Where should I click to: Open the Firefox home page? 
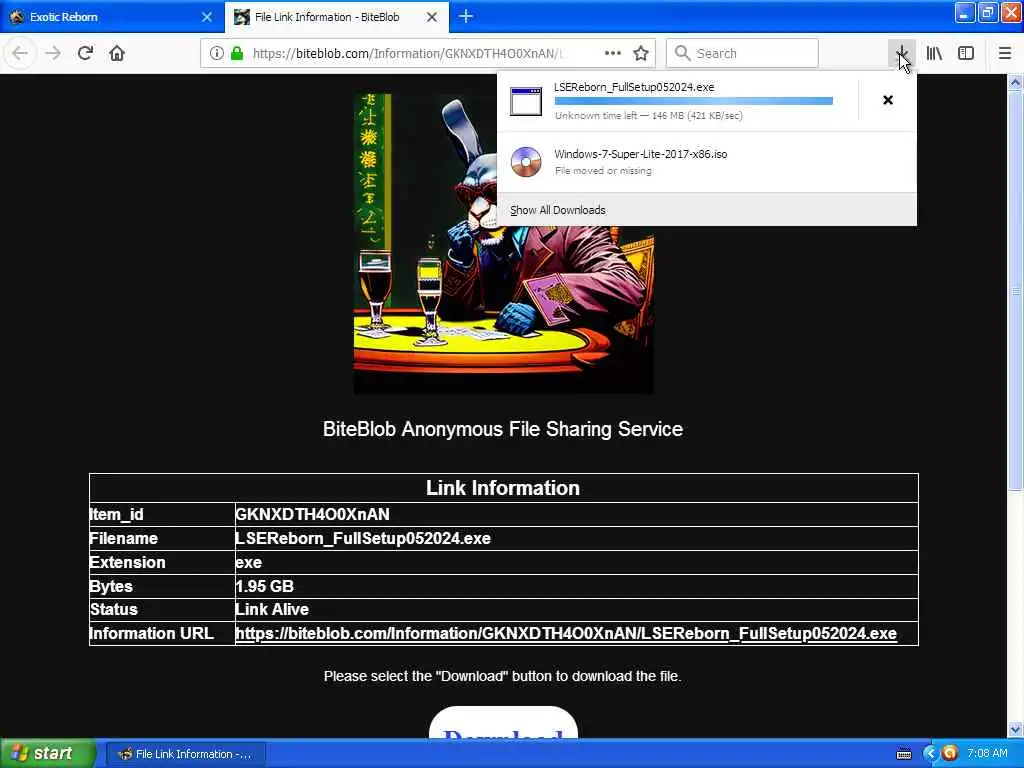pyautogui.click(x=117, y=54)
